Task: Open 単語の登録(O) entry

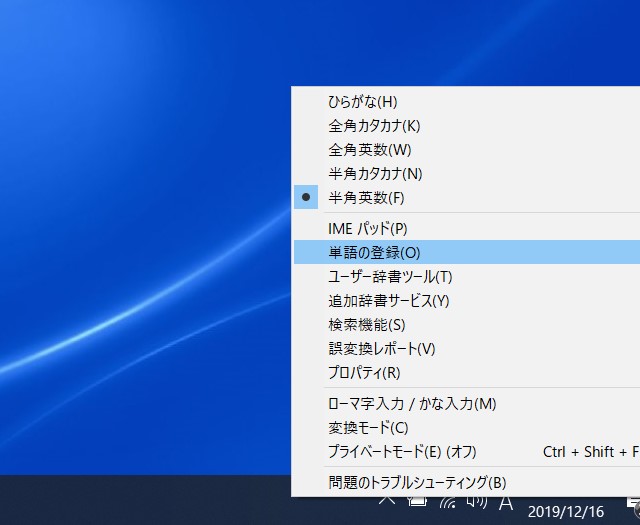Action: [467, 252]
